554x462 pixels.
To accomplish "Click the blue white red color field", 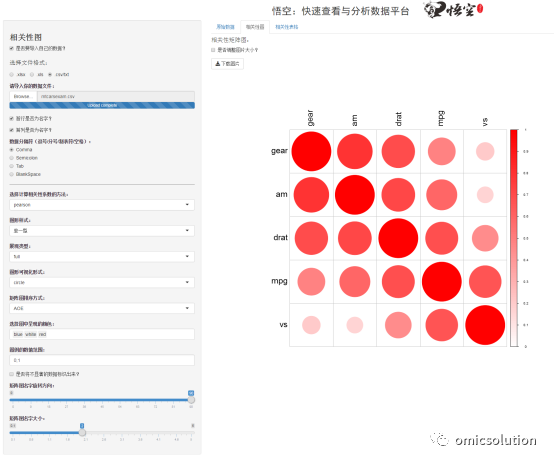I will click(x=102, y=334).
